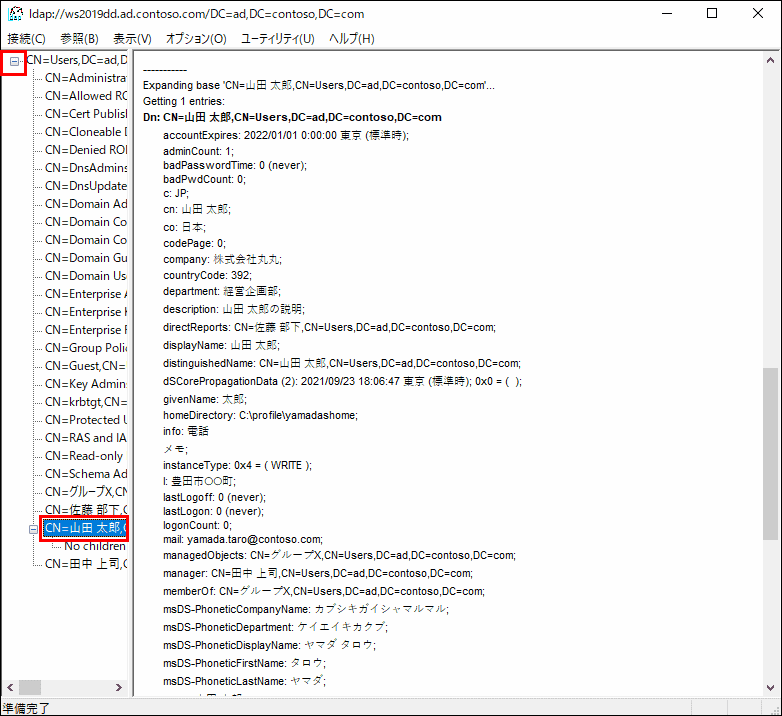
Task: Select the CN=グループX tree entry
Action: (86, 492)
